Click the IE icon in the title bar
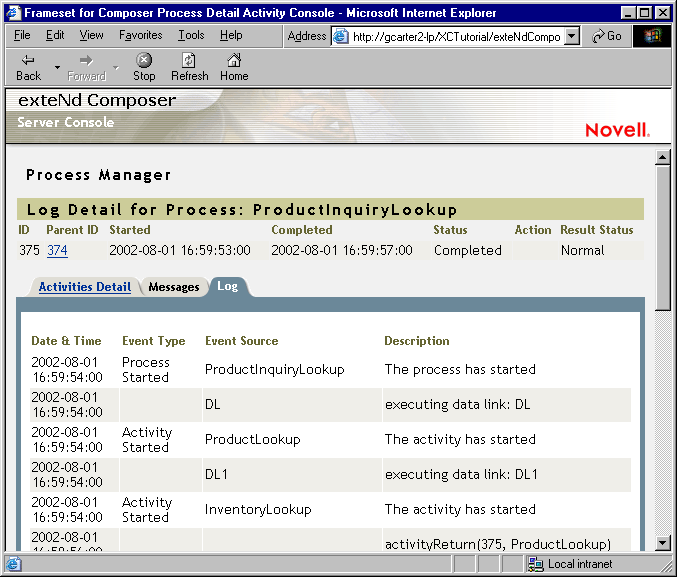 coord(13,13)
